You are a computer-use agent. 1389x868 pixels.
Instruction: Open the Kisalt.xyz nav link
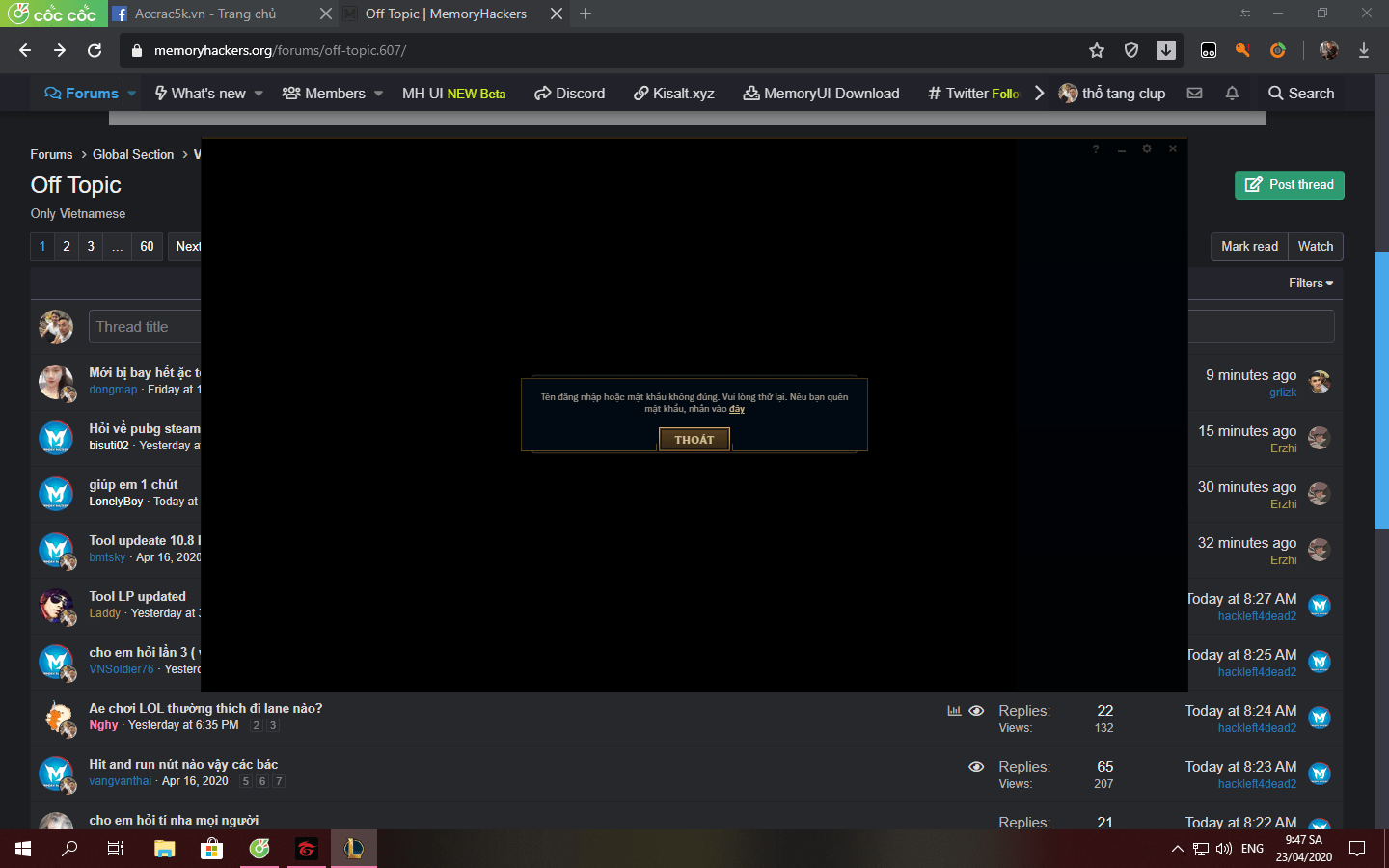pos(674,94)
